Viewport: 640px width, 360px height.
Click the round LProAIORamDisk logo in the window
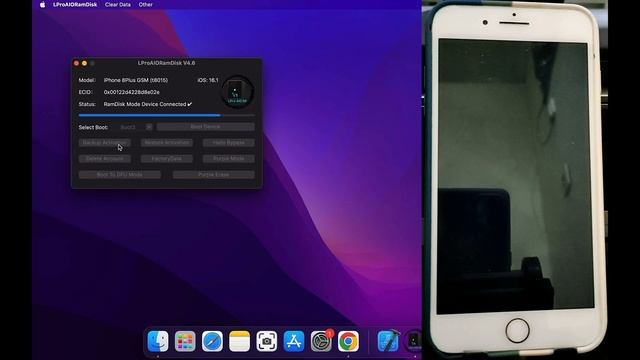tap(238, 92)
